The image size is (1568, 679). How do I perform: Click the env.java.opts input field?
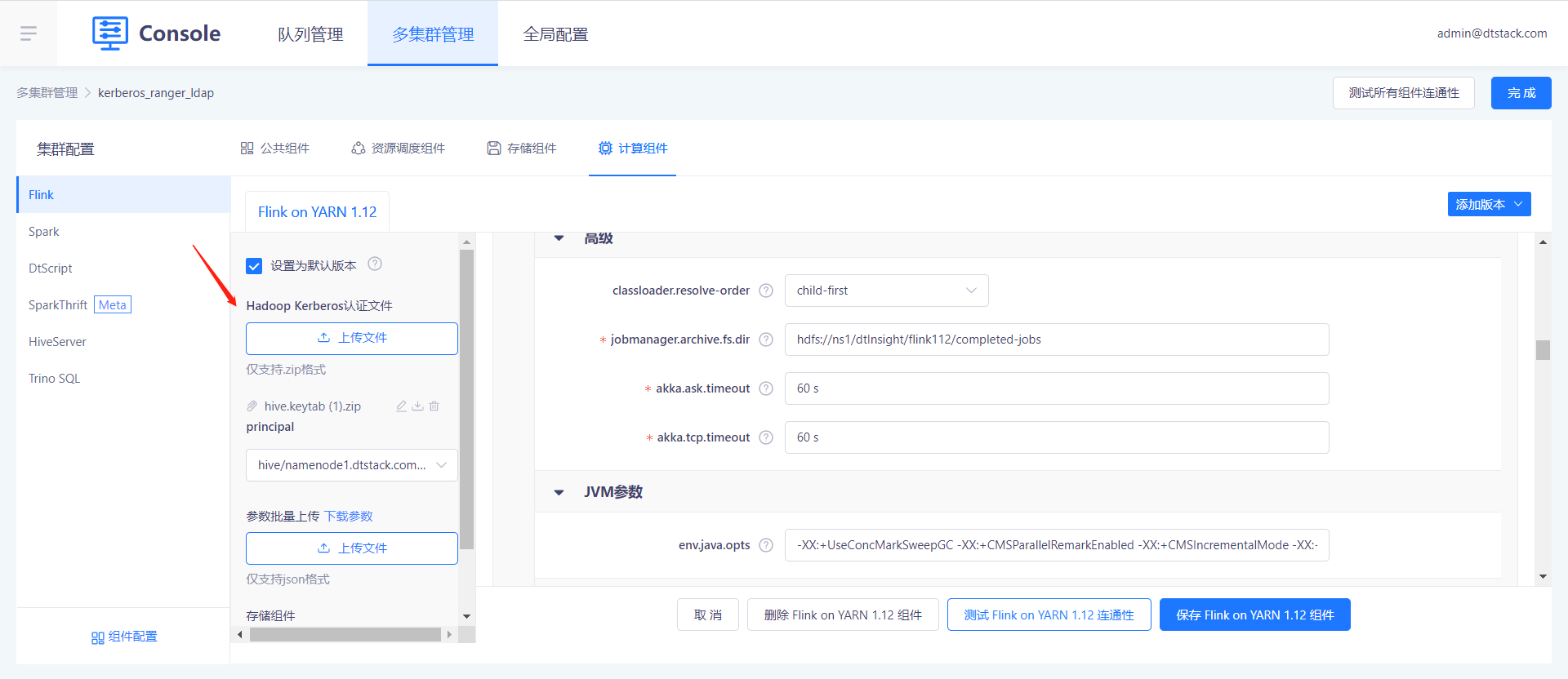pyautogui.click(x=1057, y=545)
